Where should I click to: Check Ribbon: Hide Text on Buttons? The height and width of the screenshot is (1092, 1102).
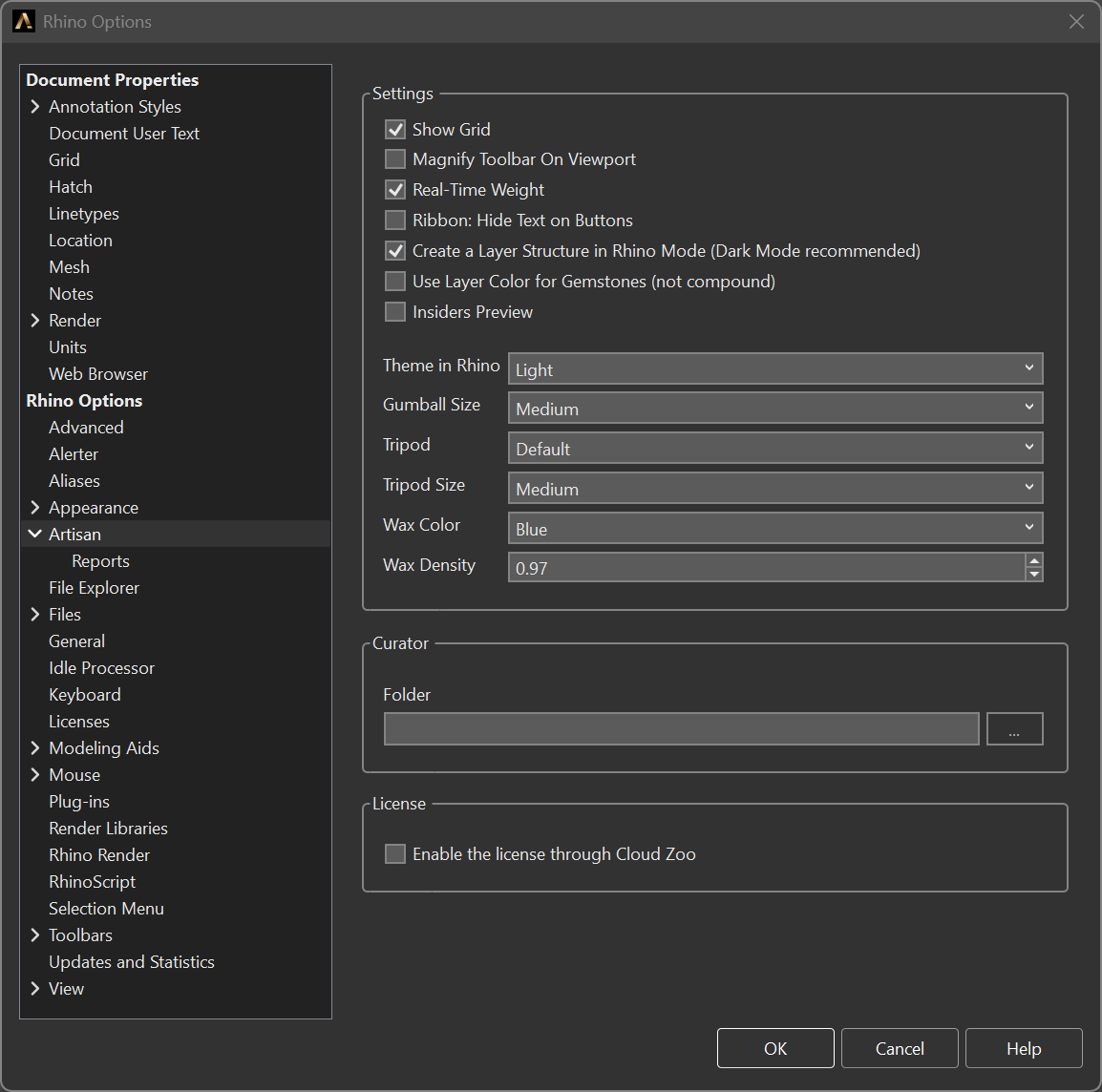395,220
